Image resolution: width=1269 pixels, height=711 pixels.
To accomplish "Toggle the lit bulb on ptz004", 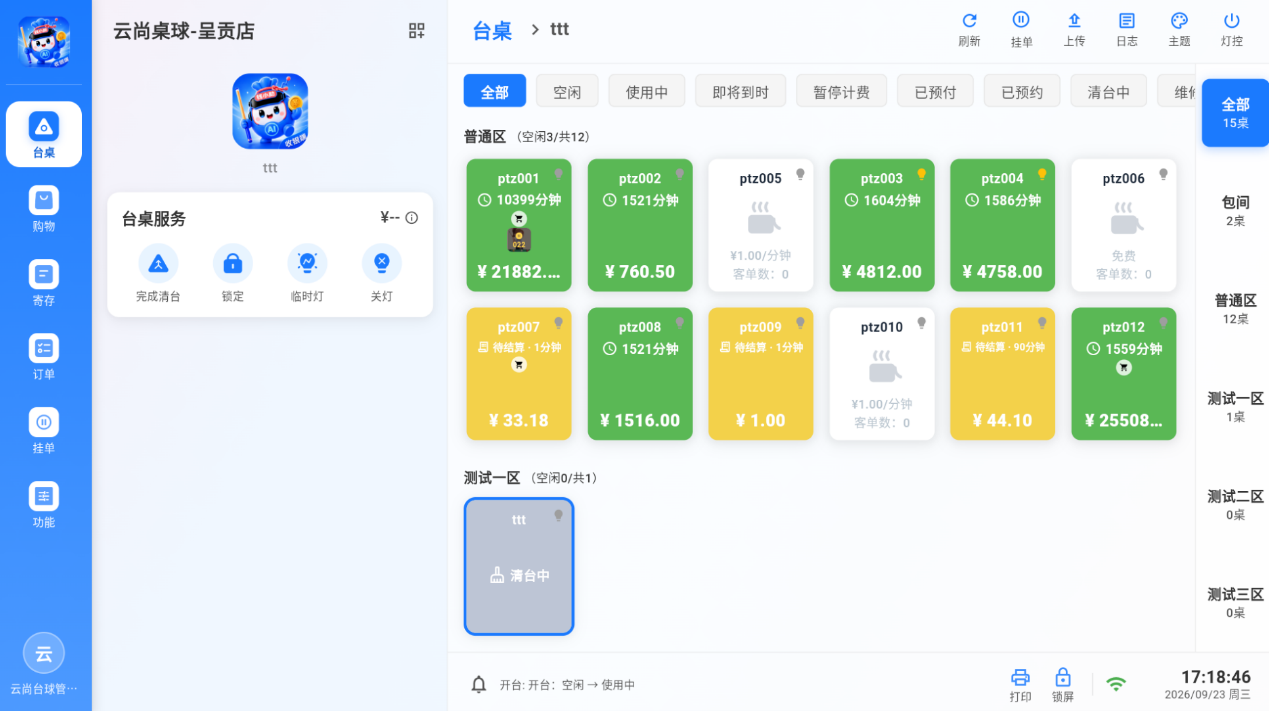I will [x=1042, y=174].
